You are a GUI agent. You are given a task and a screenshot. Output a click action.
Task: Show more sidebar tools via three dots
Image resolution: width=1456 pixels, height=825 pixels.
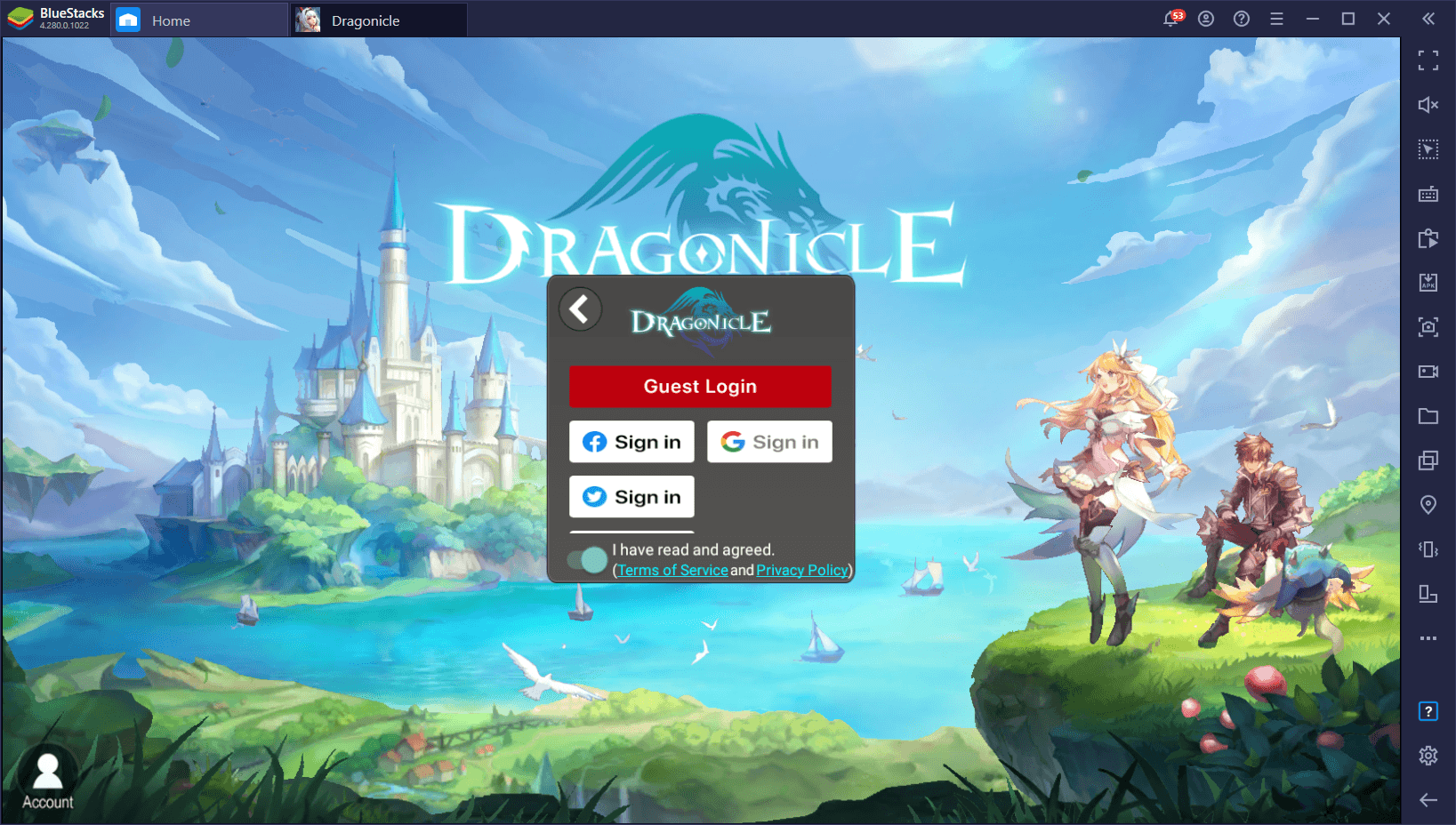click(1428, 638)
